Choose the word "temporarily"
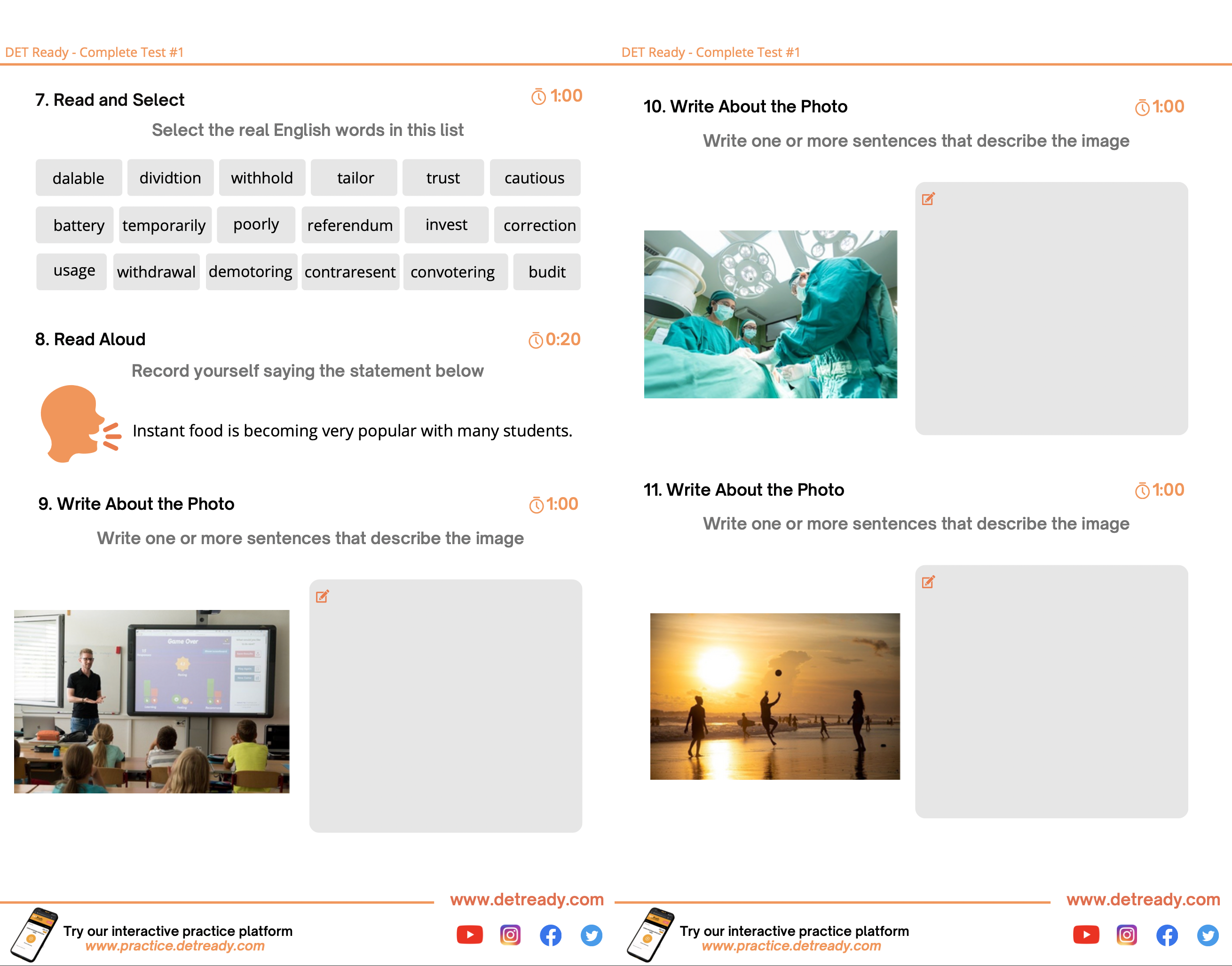Viewport: 1232px width, 966px height. [164, 225]
